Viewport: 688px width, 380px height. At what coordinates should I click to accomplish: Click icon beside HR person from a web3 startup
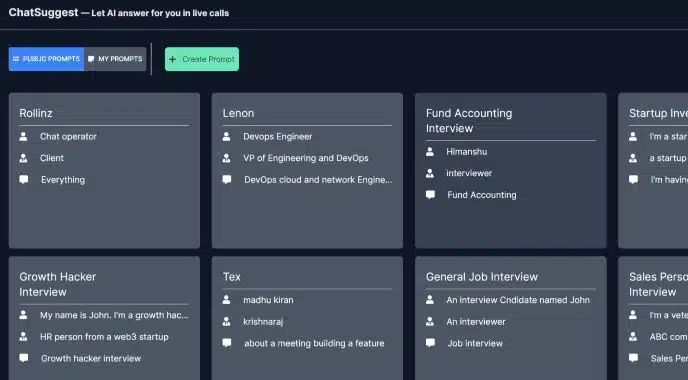point(23,337)
